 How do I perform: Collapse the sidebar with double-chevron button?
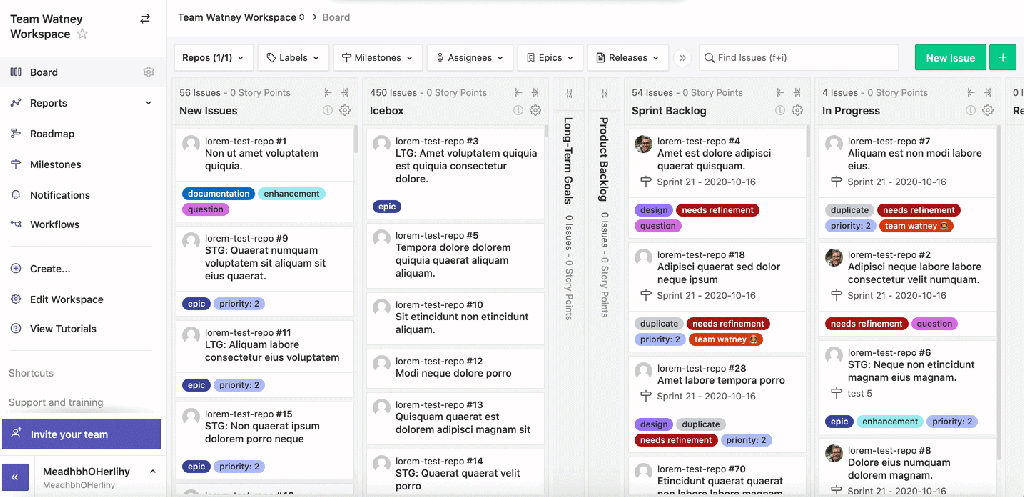click(16, 476)
